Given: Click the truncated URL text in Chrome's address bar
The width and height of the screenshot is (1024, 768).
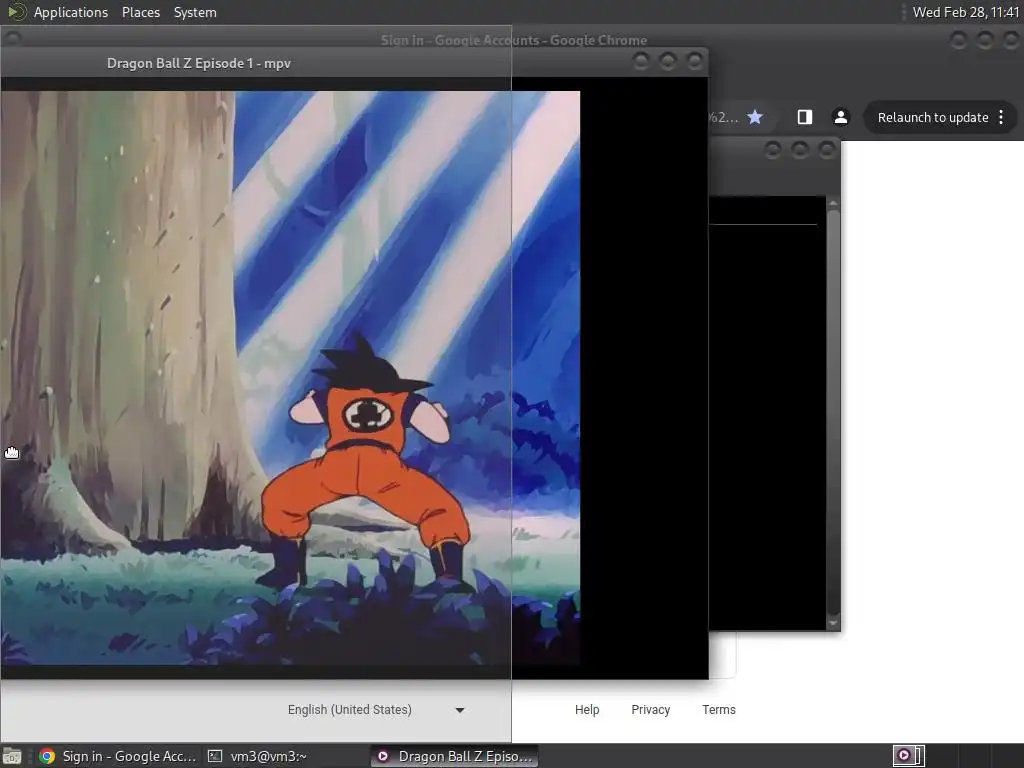Looking at the screenshot, I should 724,118.
